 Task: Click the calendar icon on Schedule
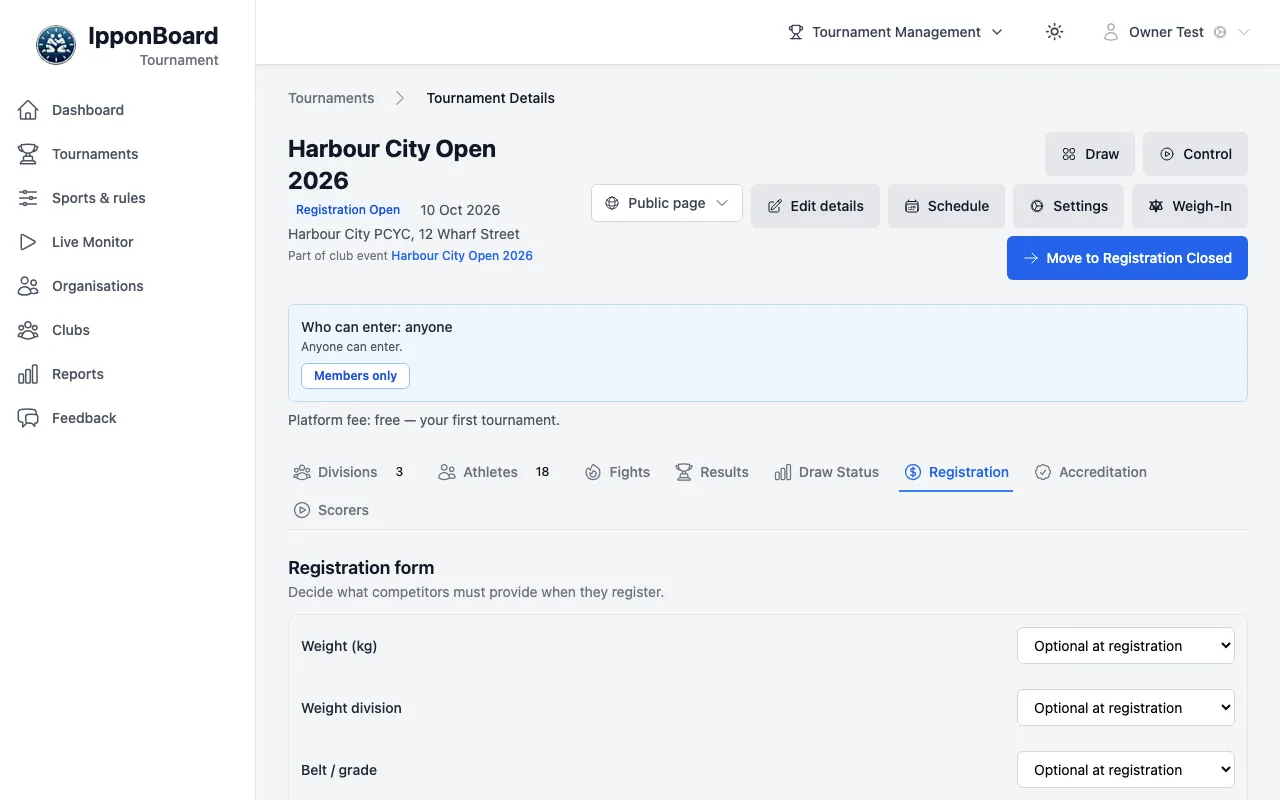click(x=912, y=206)
